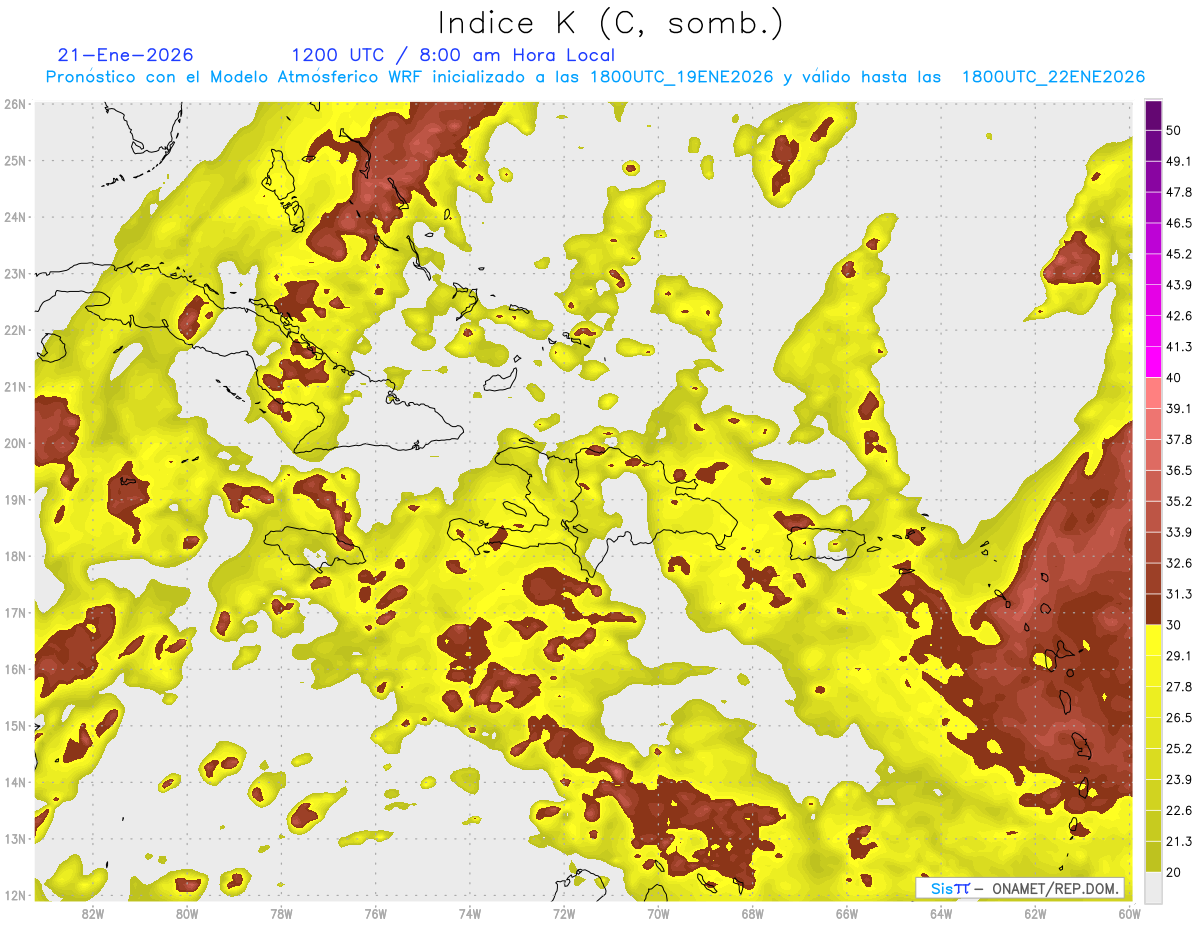Click the 66W longitude label

(x=846, y=913)
